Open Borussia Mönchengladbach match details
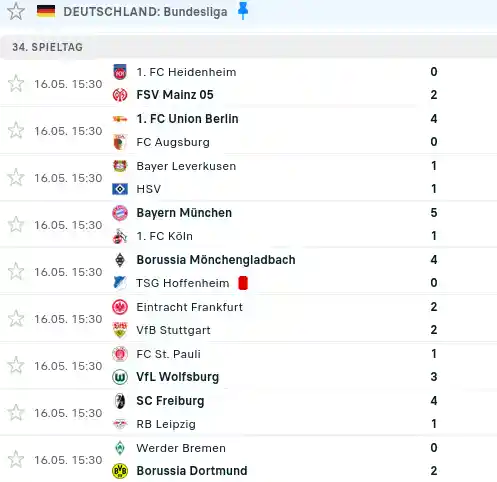 pyautogui.click(x=248, y=271)
